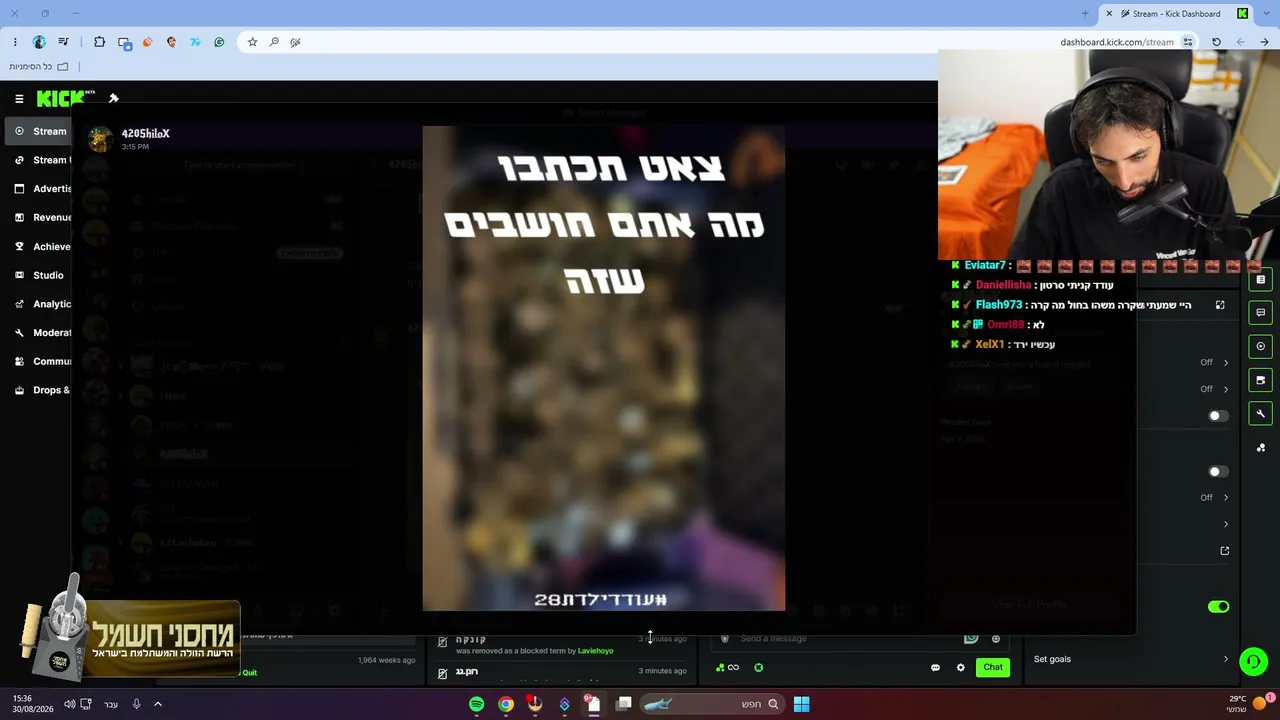Toggle the lower gray off switch
The height and width of the screenshot is (720, 1280).
click(1218, 471)
